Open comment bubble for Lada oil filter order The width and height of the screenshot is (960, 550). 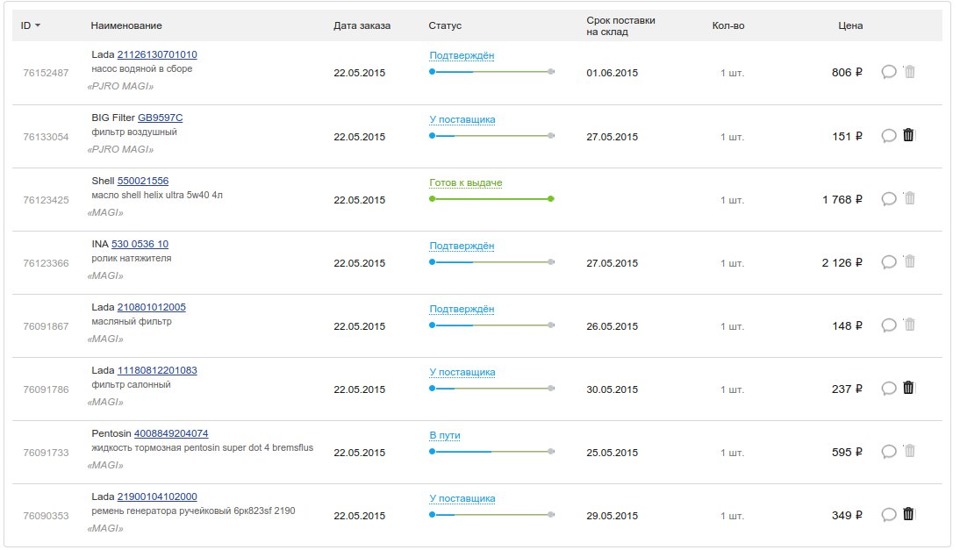888,325
